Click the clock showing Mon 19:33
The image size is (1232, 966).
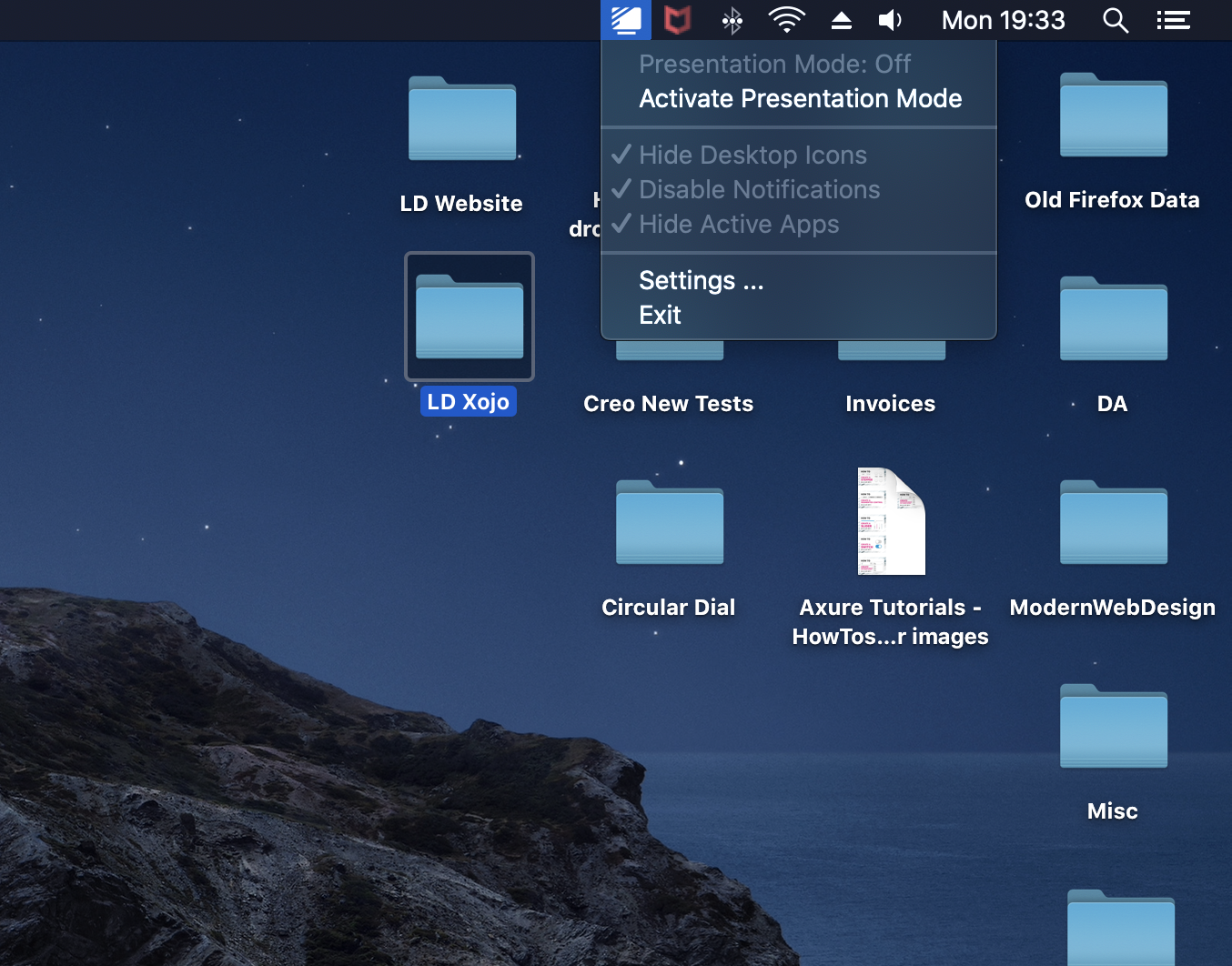(1003, 20)
